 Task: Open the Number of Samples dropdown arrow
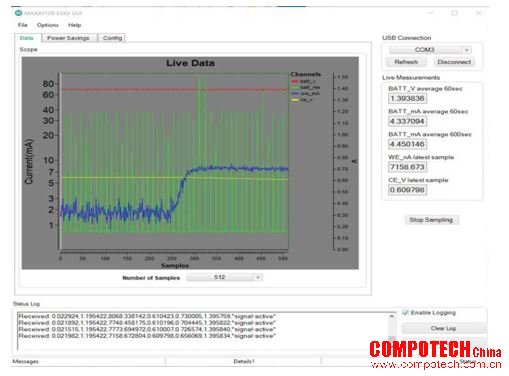(258, 277)
